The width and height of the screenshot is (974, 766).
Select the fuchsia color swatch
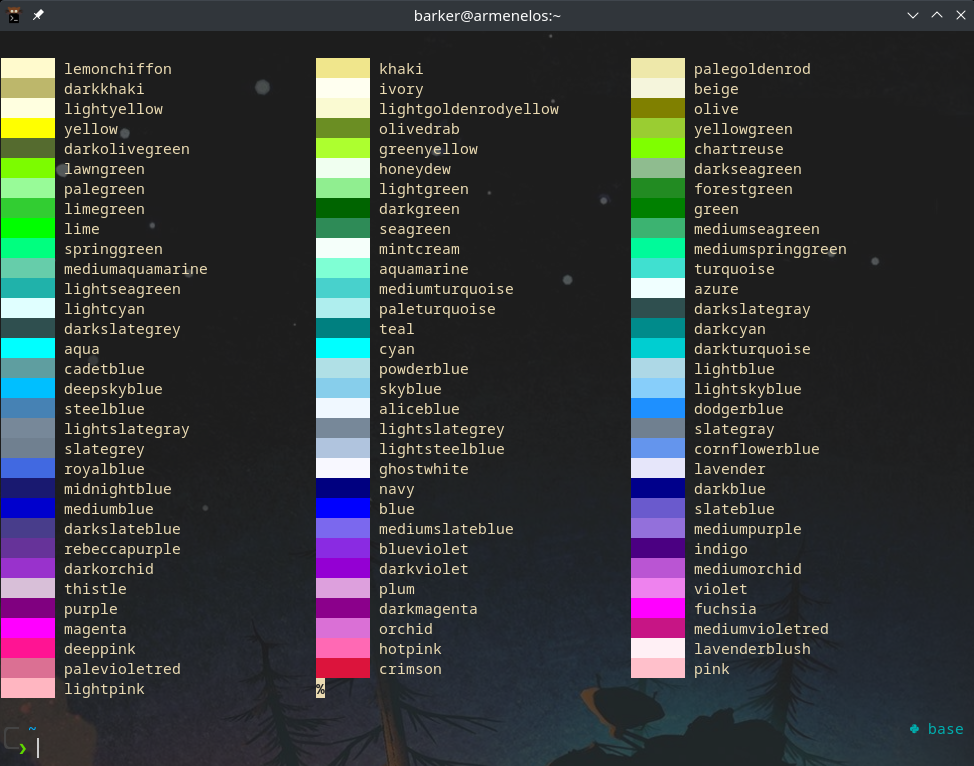[x=658, y=609]
